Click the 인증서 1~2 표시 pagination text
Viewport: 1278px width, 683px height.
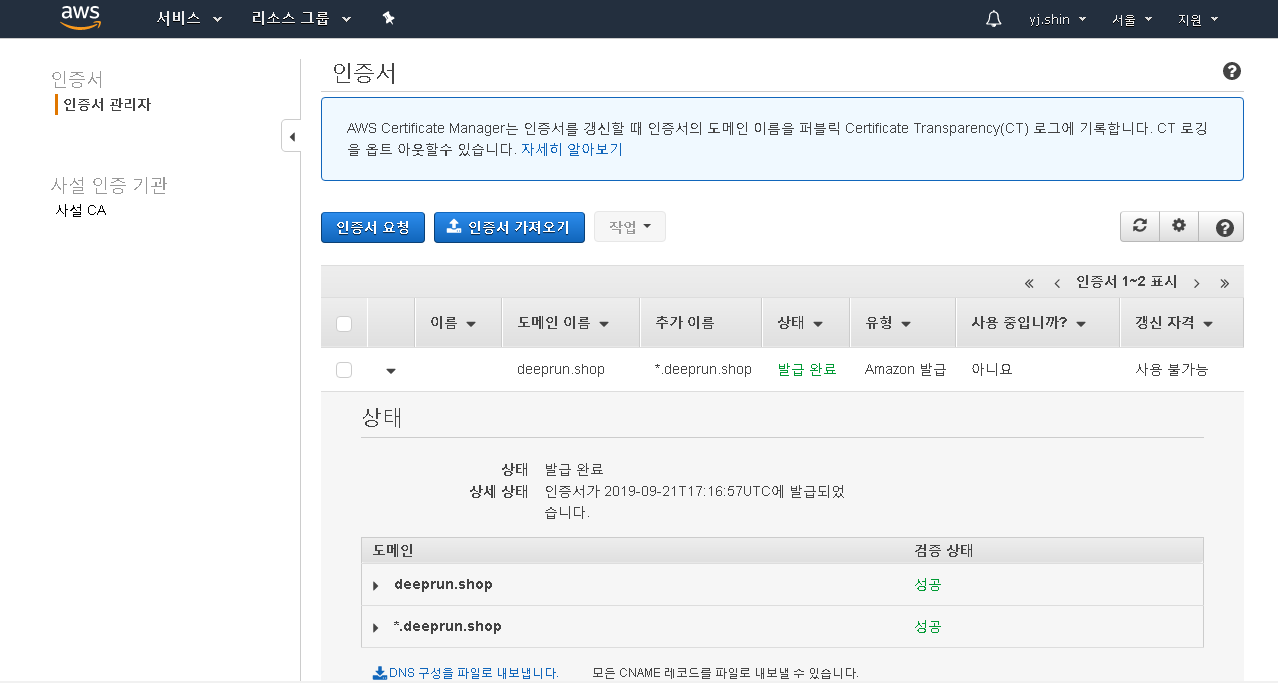pos(1126,282)
